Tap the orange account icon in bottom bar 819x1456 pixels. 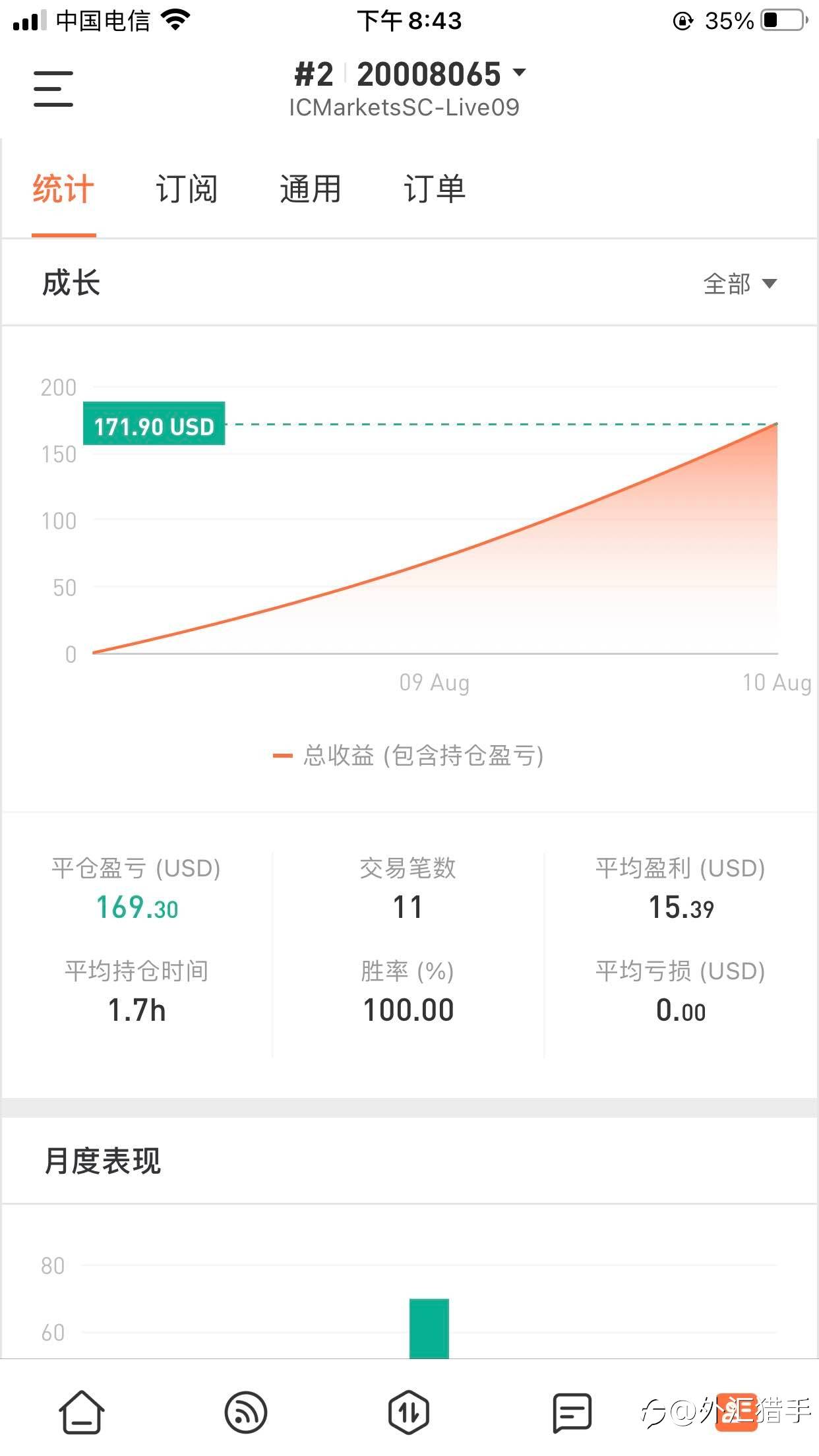[x=736, y=1412]
